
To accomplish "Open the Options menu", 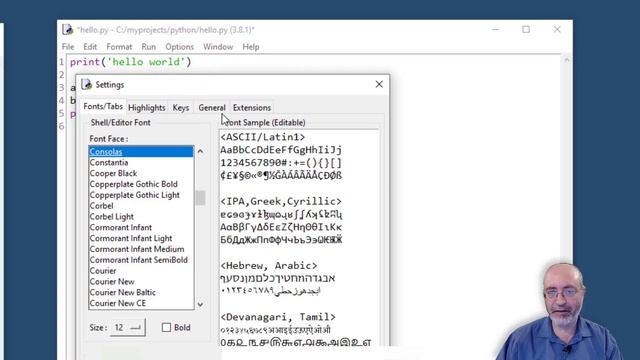I will 180,47.
